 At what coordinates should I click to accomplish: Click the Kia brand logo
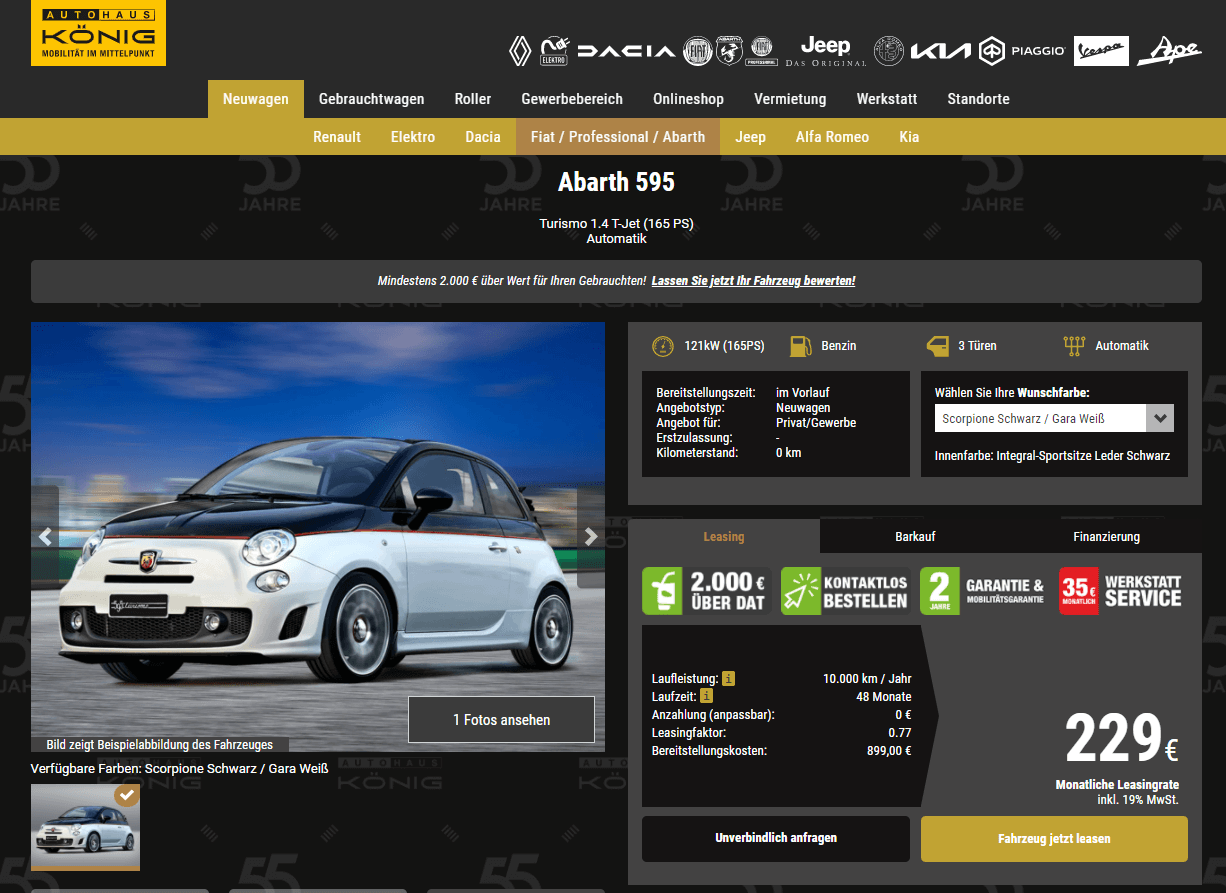(x=940, y=51)
